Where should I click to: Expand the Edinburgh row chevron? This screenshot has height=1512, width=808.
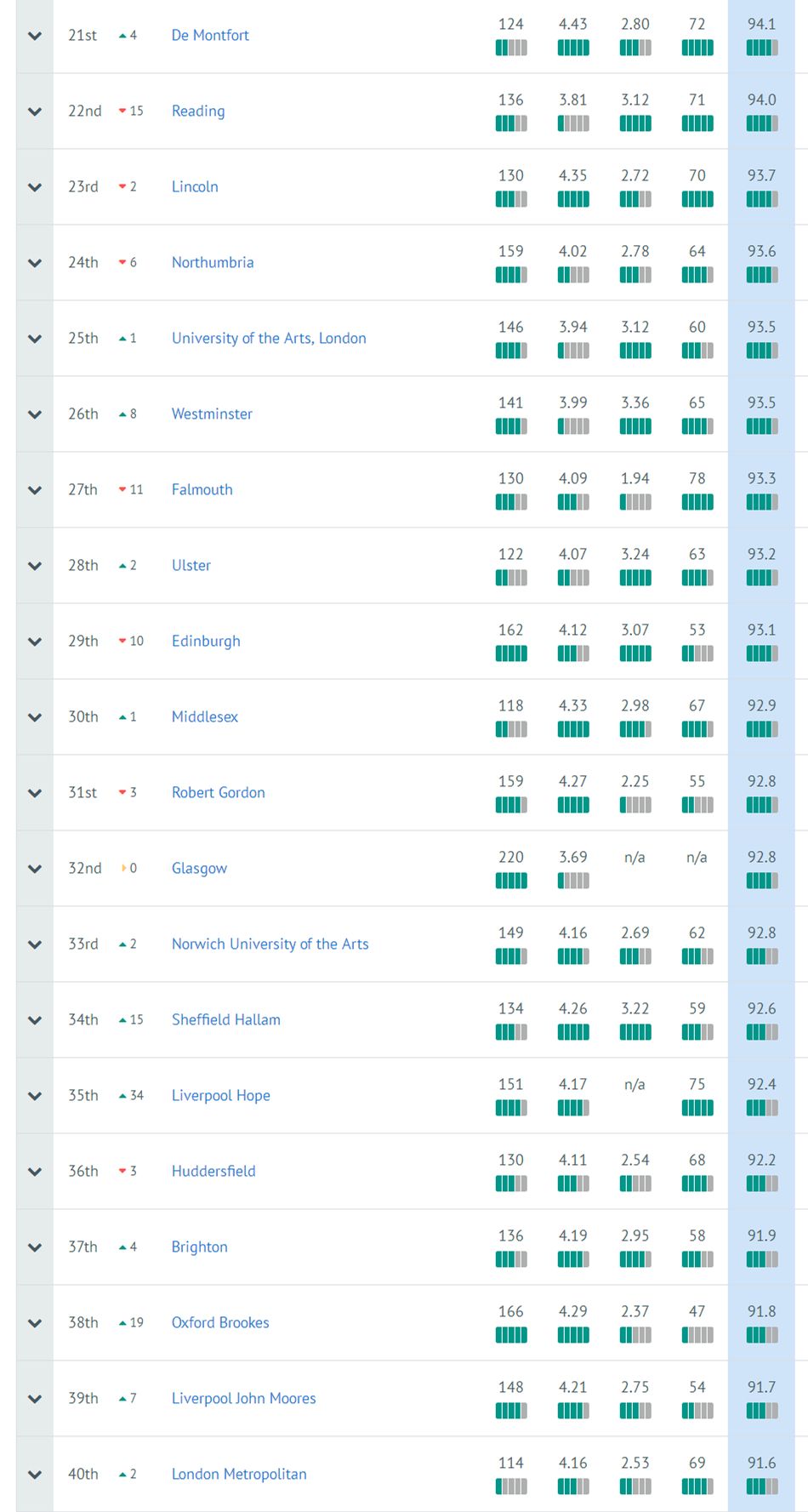[x=35, y=642]
